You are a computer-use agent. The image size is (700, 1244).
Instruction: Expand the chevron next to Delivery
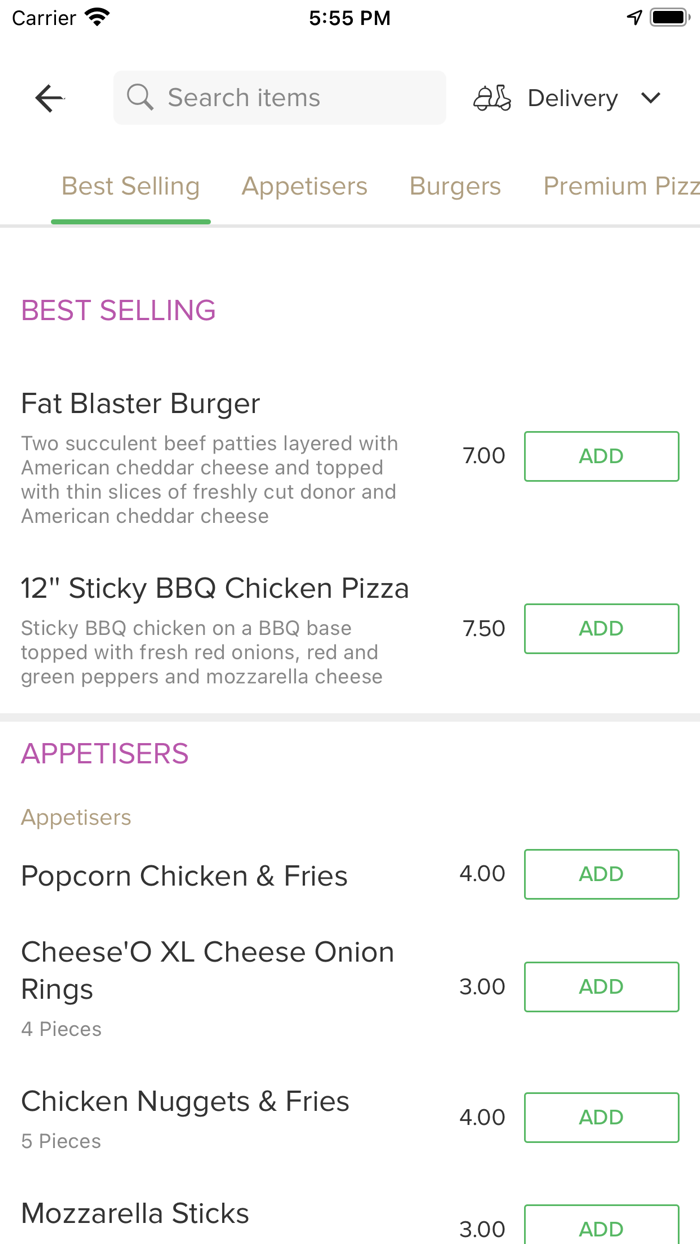pyautogui.click(x=650, y=98)
